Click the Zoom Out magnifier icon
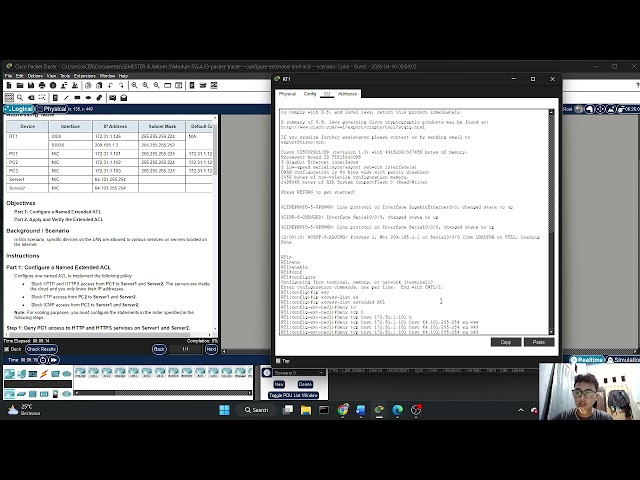Screen dimensions: 640x480 pyautogui.click(x=156, y=85)
